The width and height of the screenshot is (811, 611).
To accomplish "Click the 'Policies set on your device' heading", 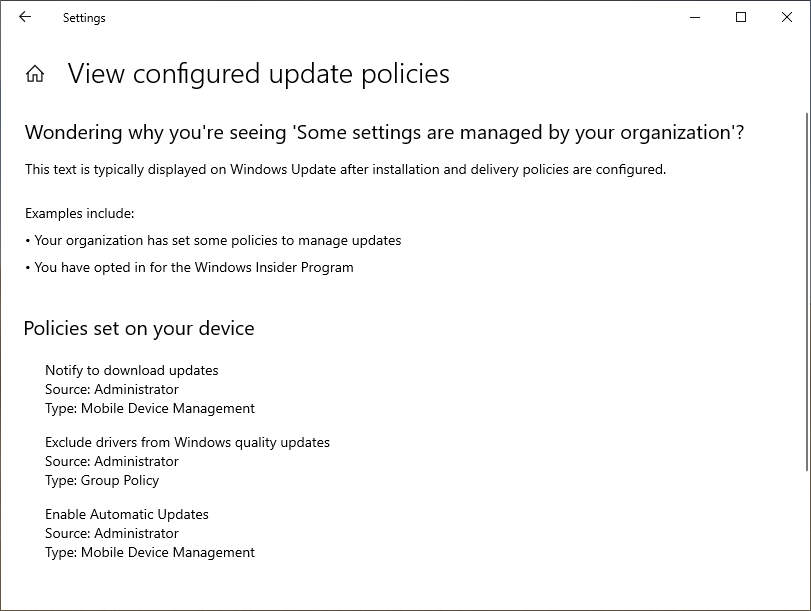I will [139, 328].
